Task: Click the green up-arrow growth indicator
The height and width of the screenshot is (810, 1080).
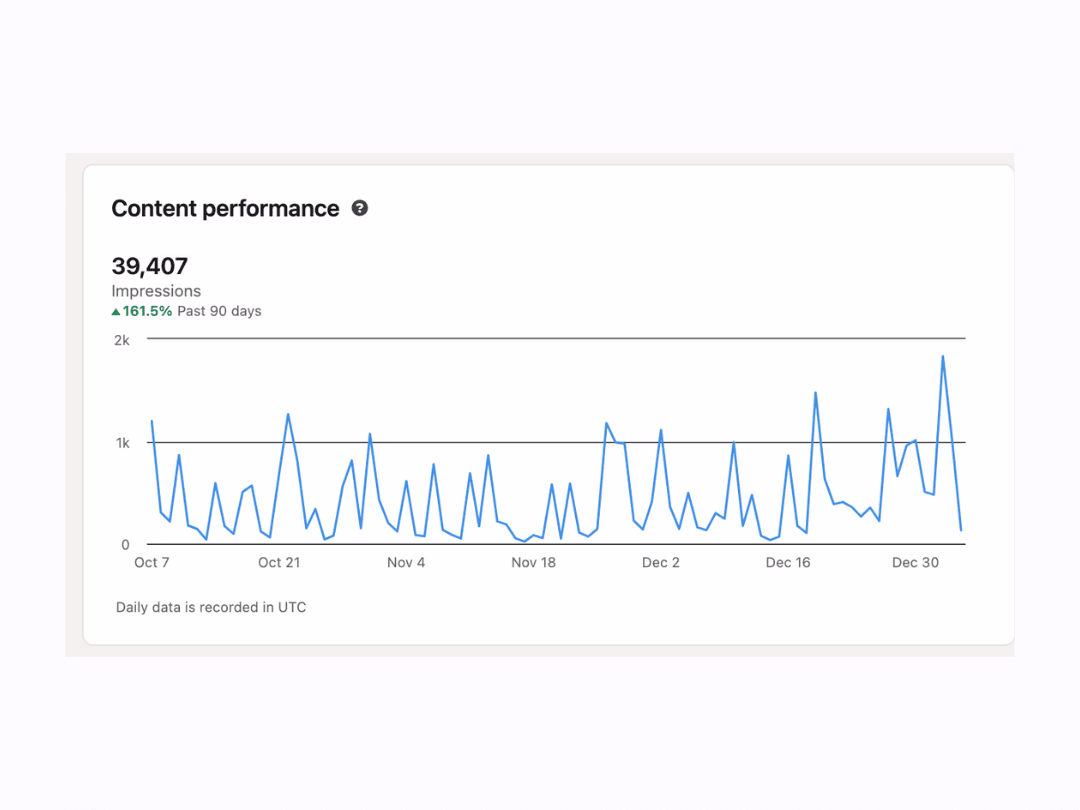Action: pyautogui.click(x=116, y=311)
